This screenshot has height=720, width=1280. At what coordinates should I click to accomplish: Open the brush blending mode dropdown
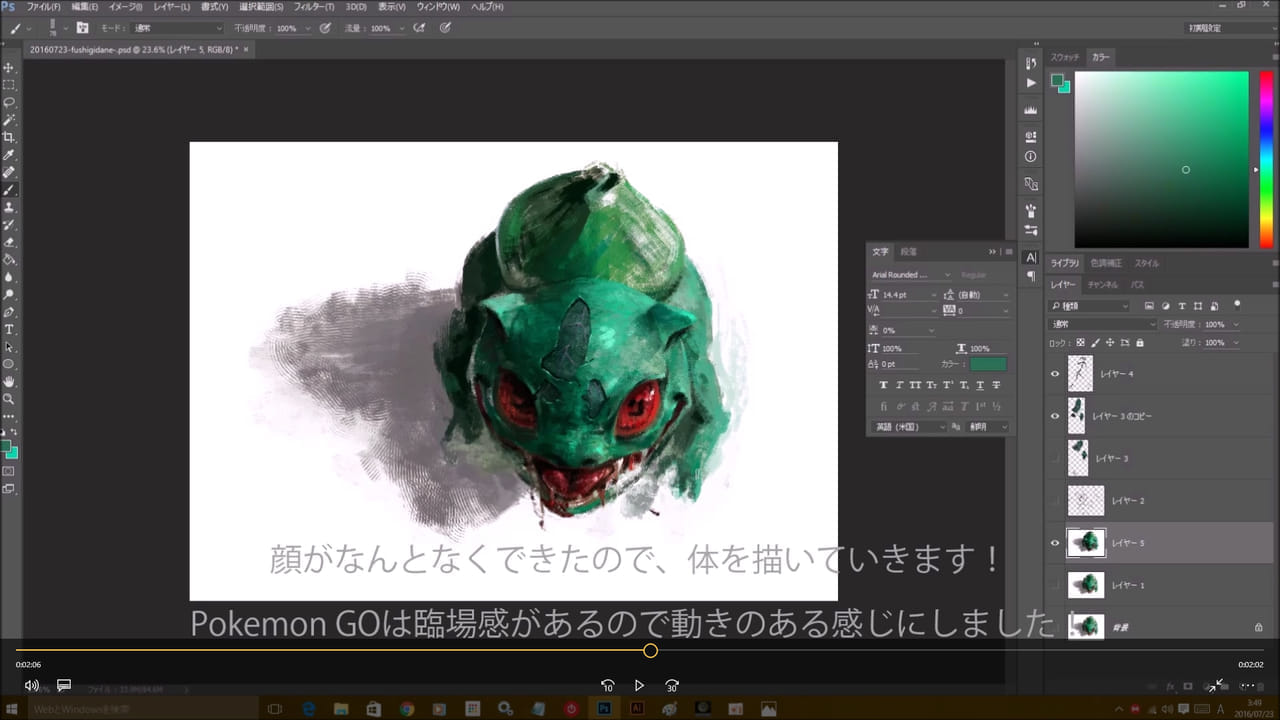click(x=177, y=28)
